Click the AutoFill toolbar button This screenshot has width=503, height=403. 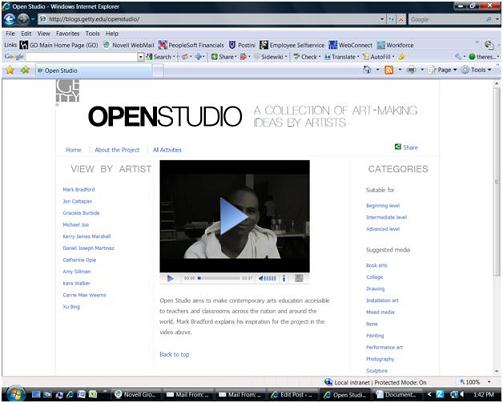377,57
